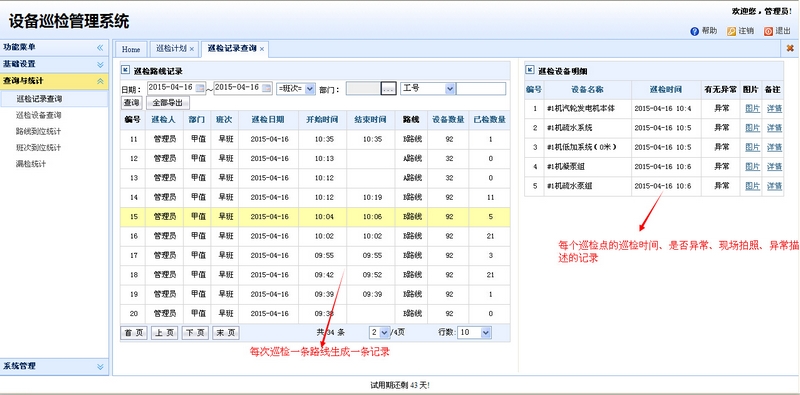This screenshot has width=800, height=395.
Task: Select record row number 20
Action: pyautogui.click(x=315, y=313)
